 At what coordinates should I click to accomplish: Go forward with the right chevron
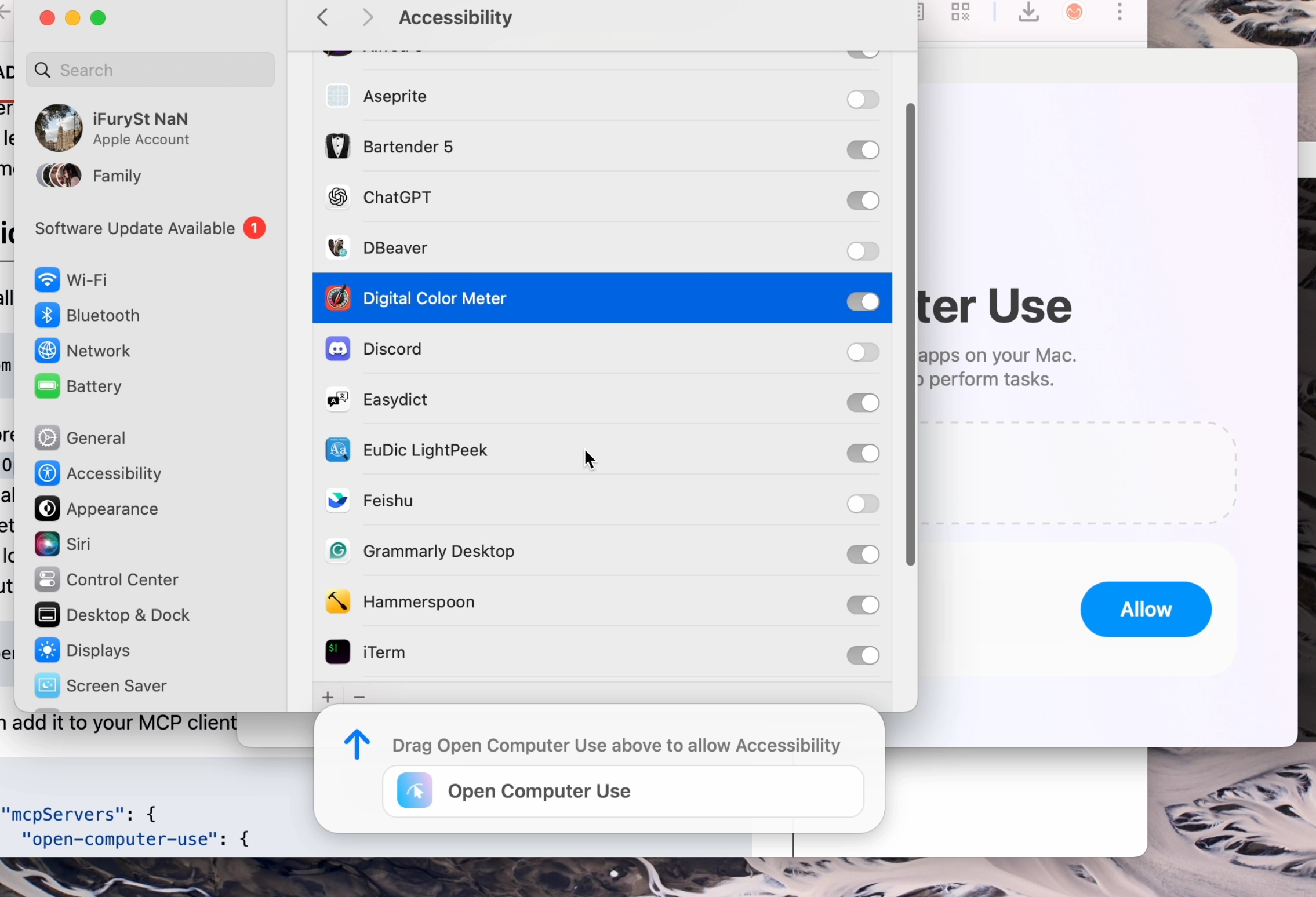(368, 18)
